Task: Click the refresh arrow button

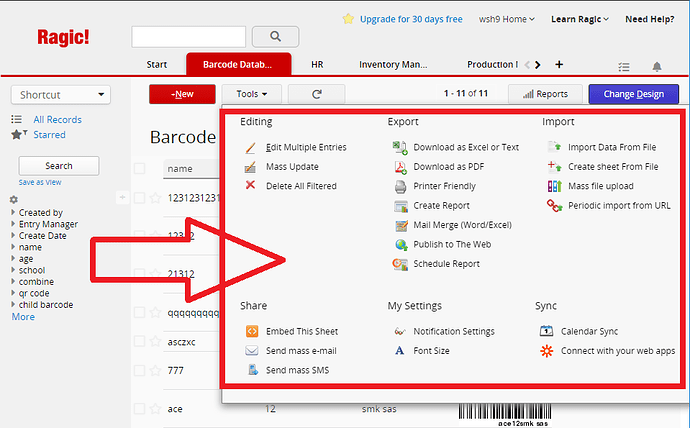Action: (x=316, y=94)
